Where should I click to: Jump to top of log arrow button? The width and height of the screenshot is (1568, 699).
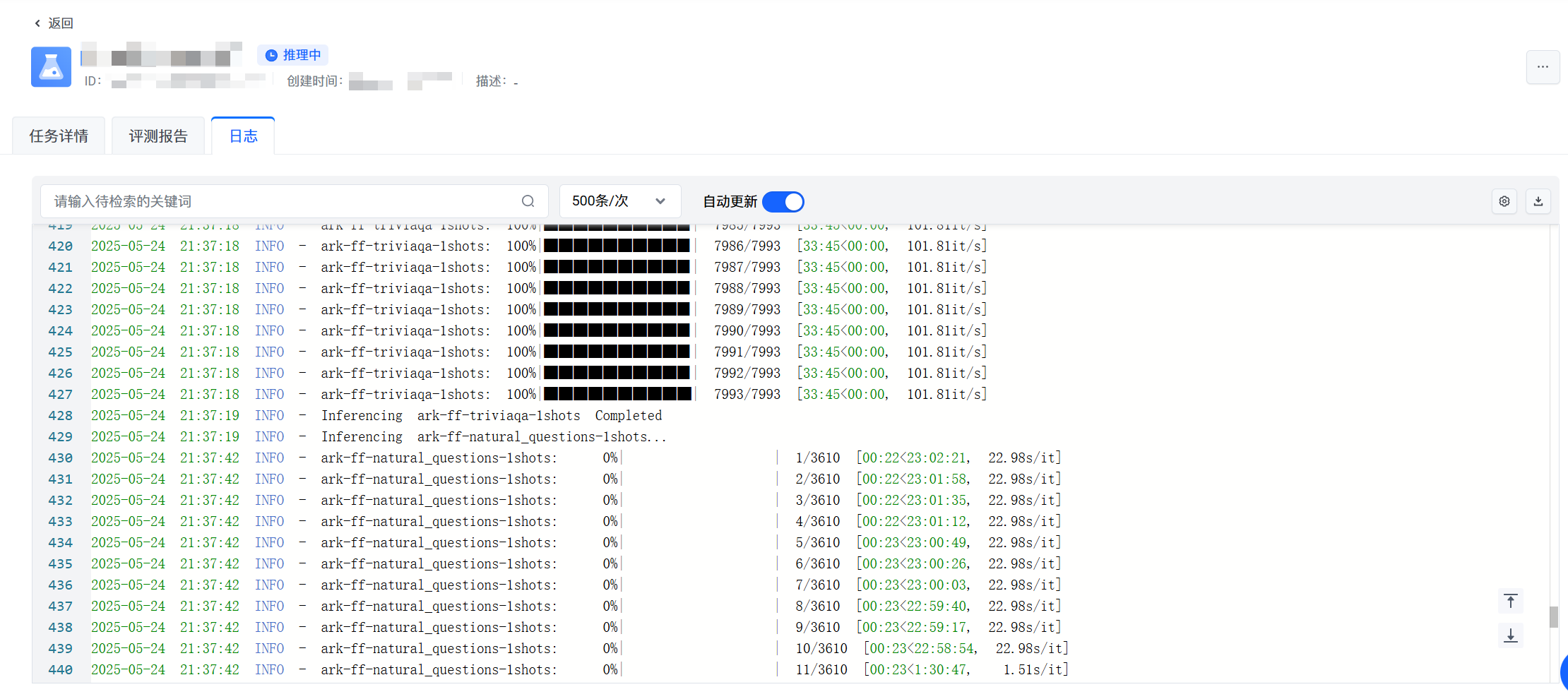pos(1511,601)
